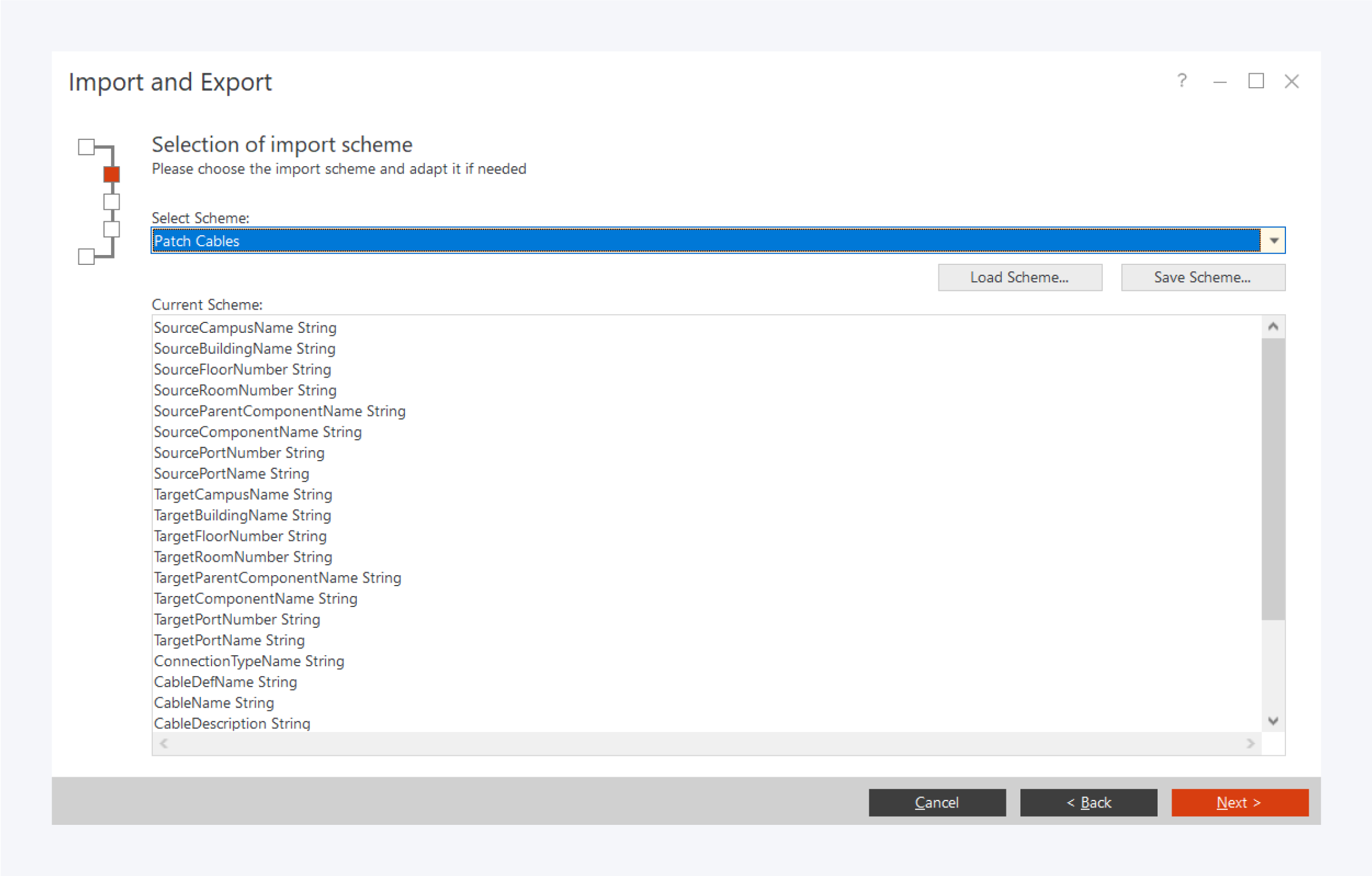Click scroll down arrow in scheme list

tap(1273, 721)
